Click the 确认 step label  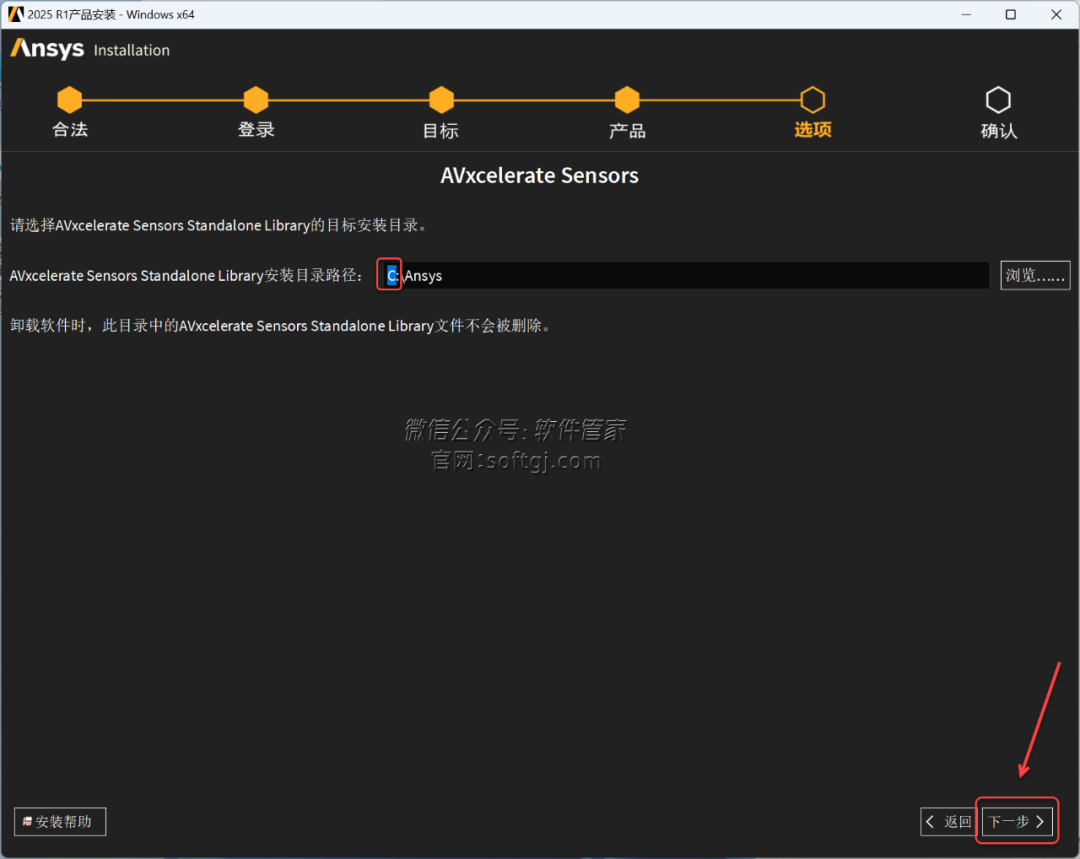[x=999, y=130]
